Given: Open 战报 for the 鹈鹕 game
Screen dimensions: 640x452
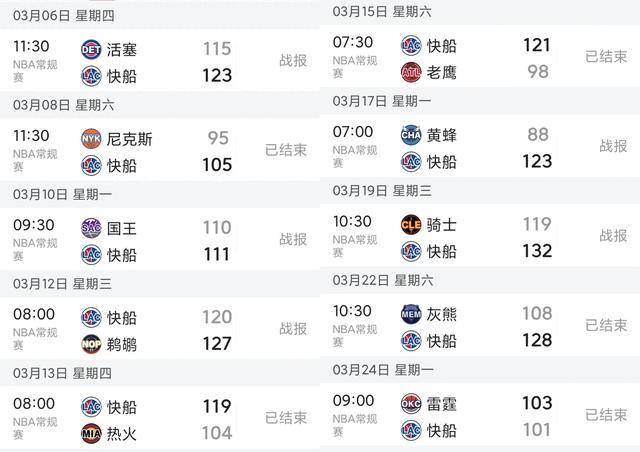Looking at the screenshot, I should point(293,329).
